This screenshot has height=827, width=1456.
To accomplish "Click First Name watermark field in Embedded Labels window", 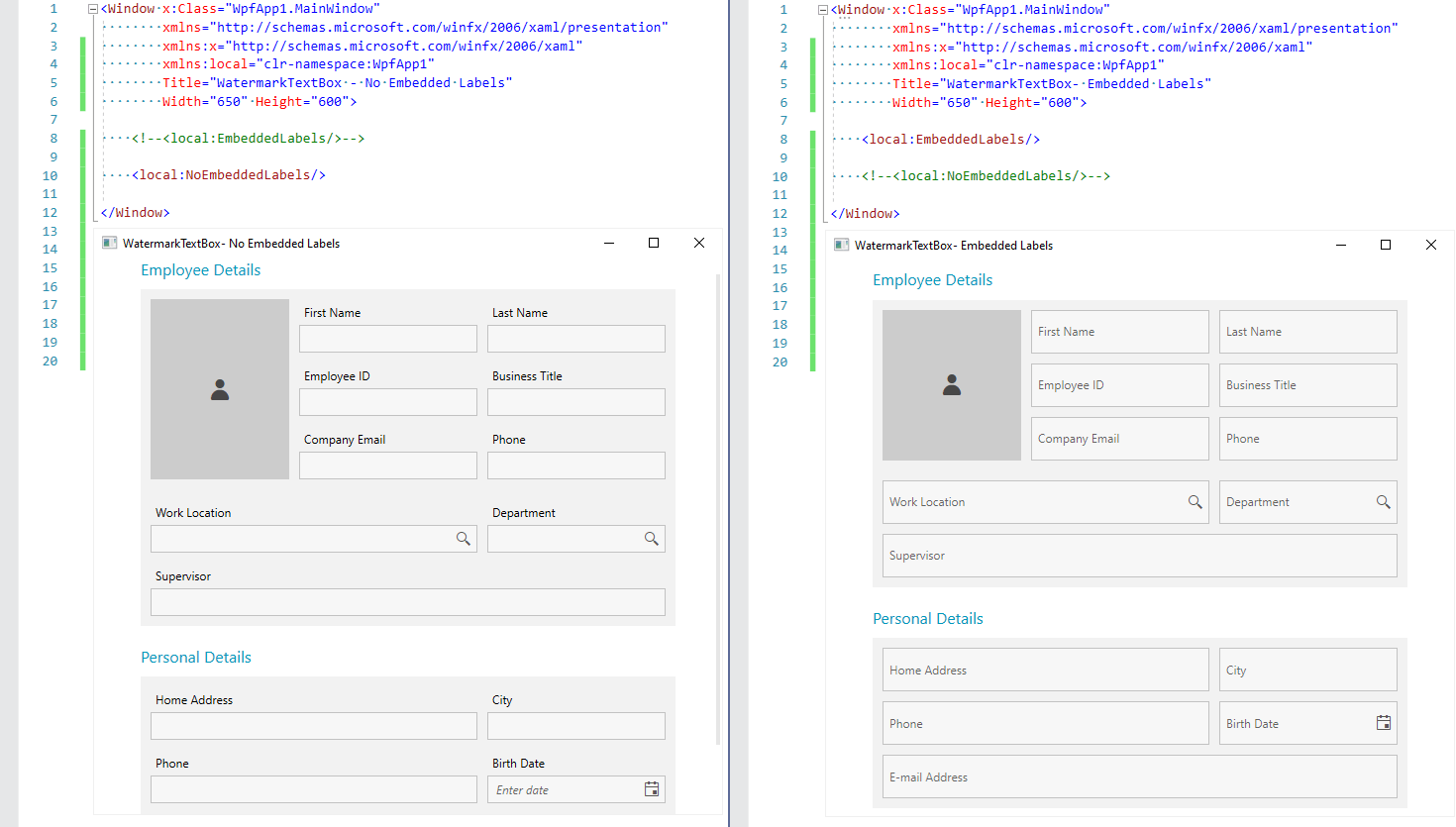I will pos(1120,332).
